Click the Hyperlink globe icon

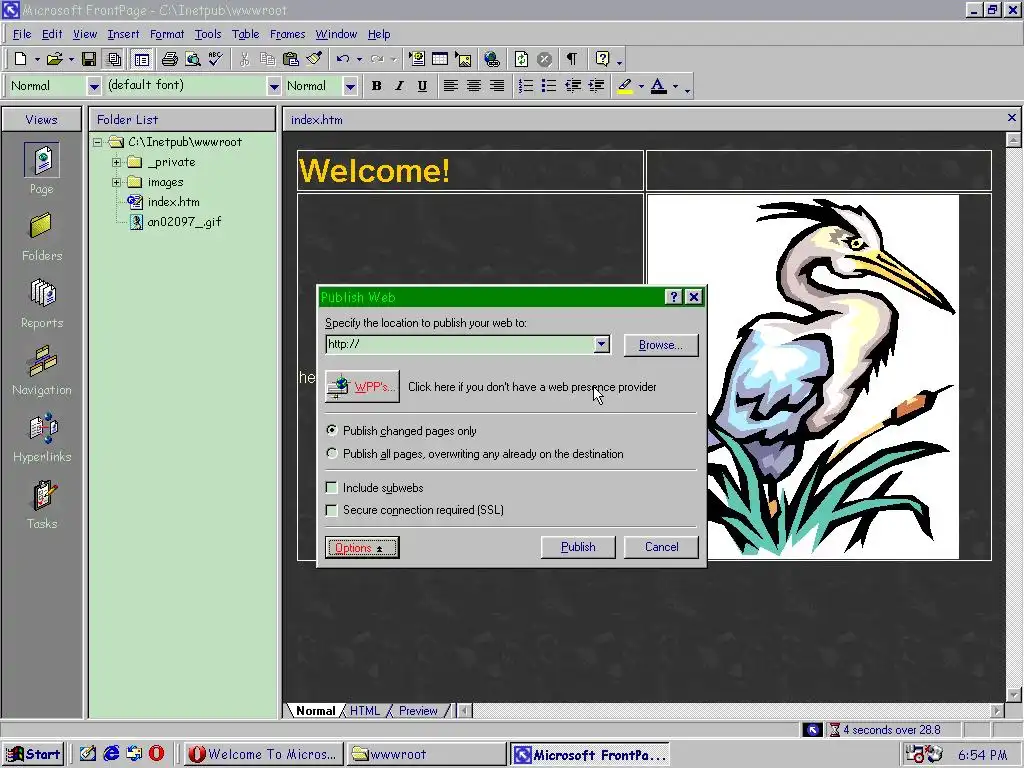click(x=492, y=59)
